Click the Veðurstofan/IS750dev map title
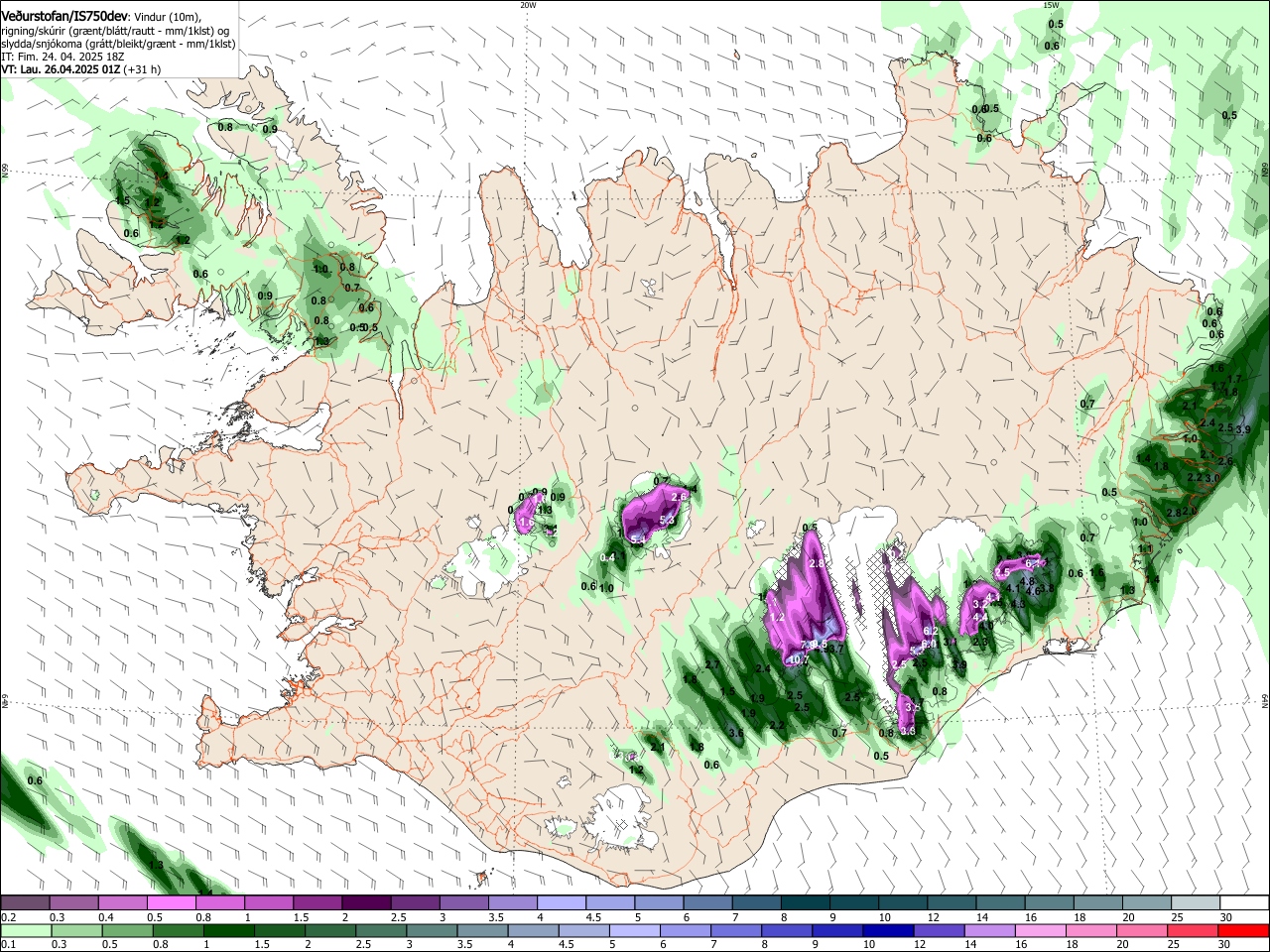Viewport: 1270px width, 952px height. (65, 17)
